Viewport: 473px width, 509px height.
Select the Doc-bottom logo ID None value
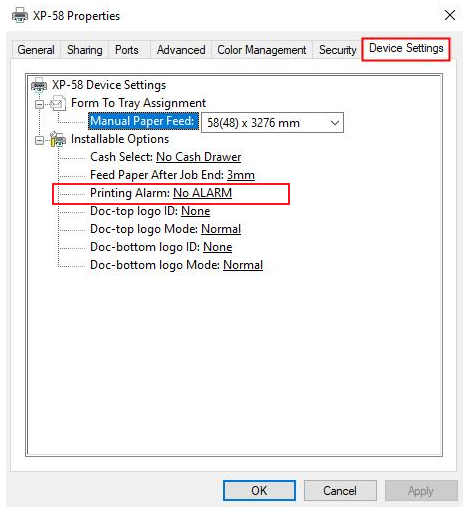(218, 247)
